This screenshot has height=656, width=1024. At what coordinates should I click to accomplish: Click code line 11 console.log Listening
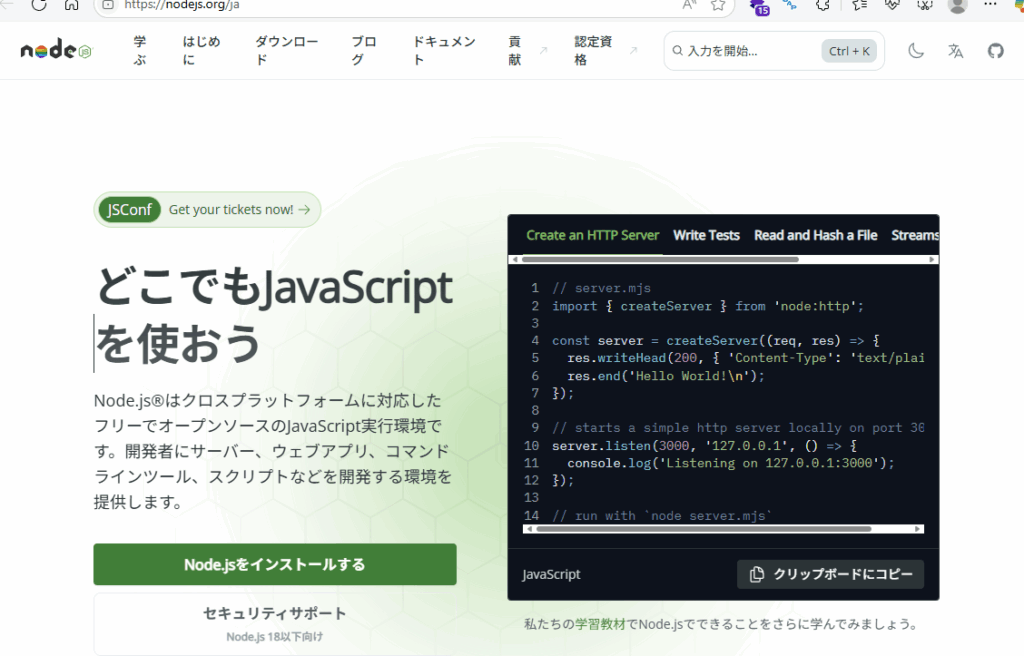click(x=730, y=463)
